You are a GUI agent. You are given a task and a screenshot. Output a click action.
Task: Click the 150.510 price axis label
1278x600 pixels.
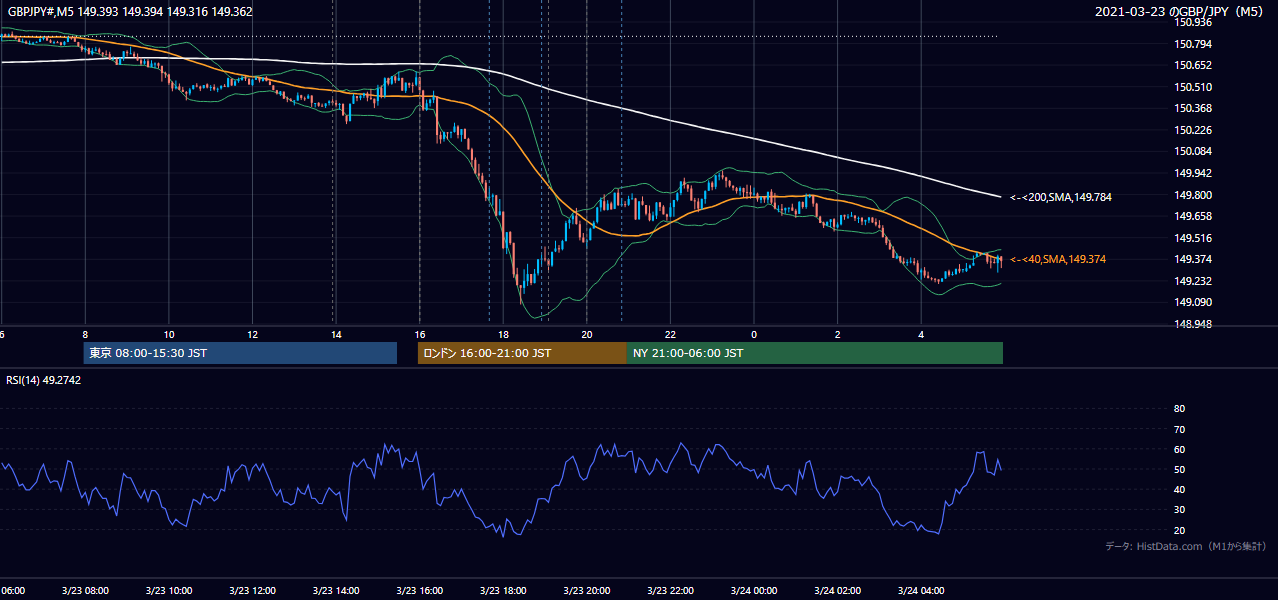coord(1194,87)
